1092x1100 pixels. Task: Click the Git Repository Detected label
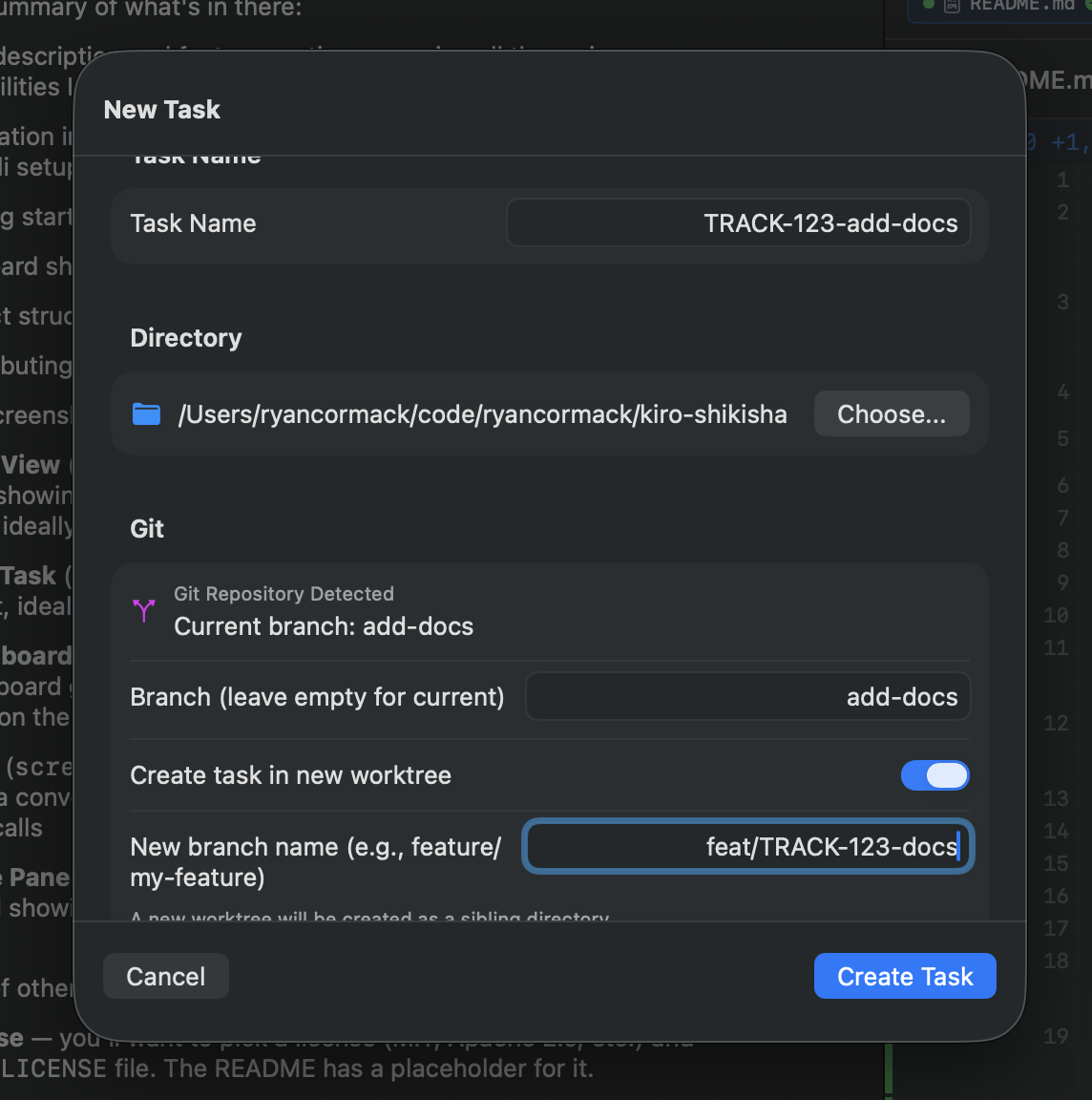click(284, 594)
